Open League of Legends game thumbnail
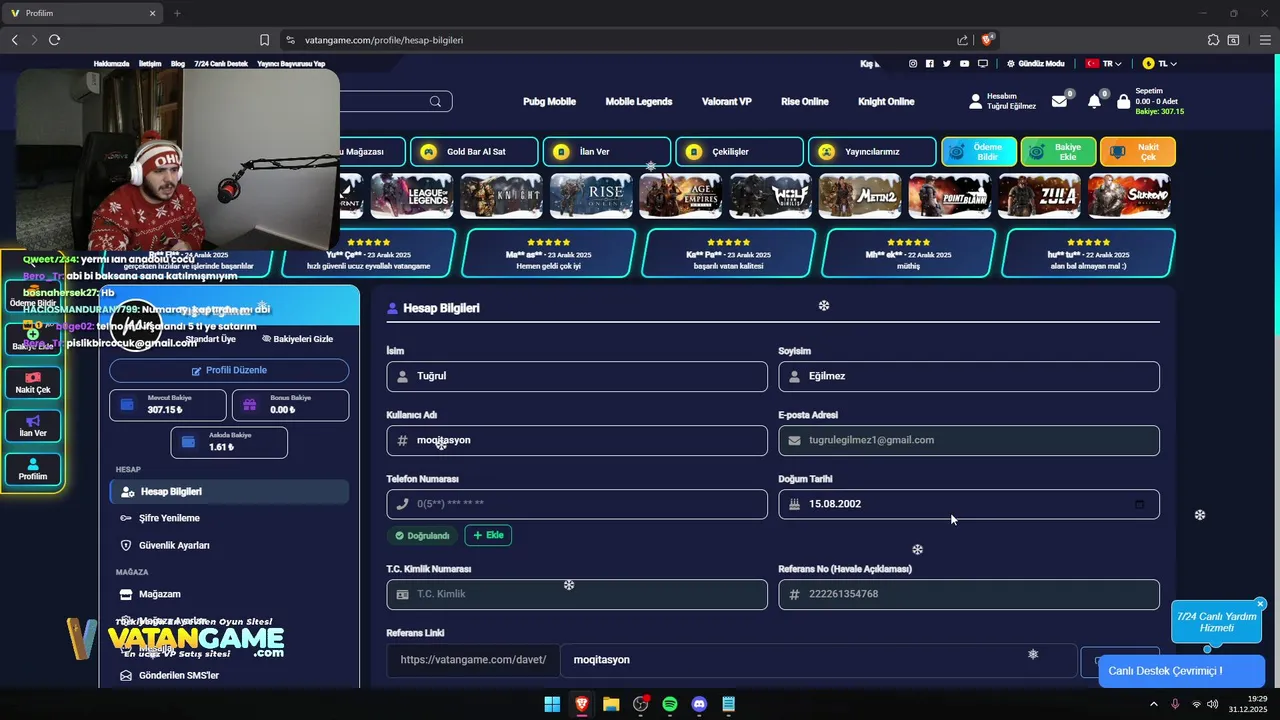Image resolution: width=1280 pixels, height=720 pixels. coord(412,196)
